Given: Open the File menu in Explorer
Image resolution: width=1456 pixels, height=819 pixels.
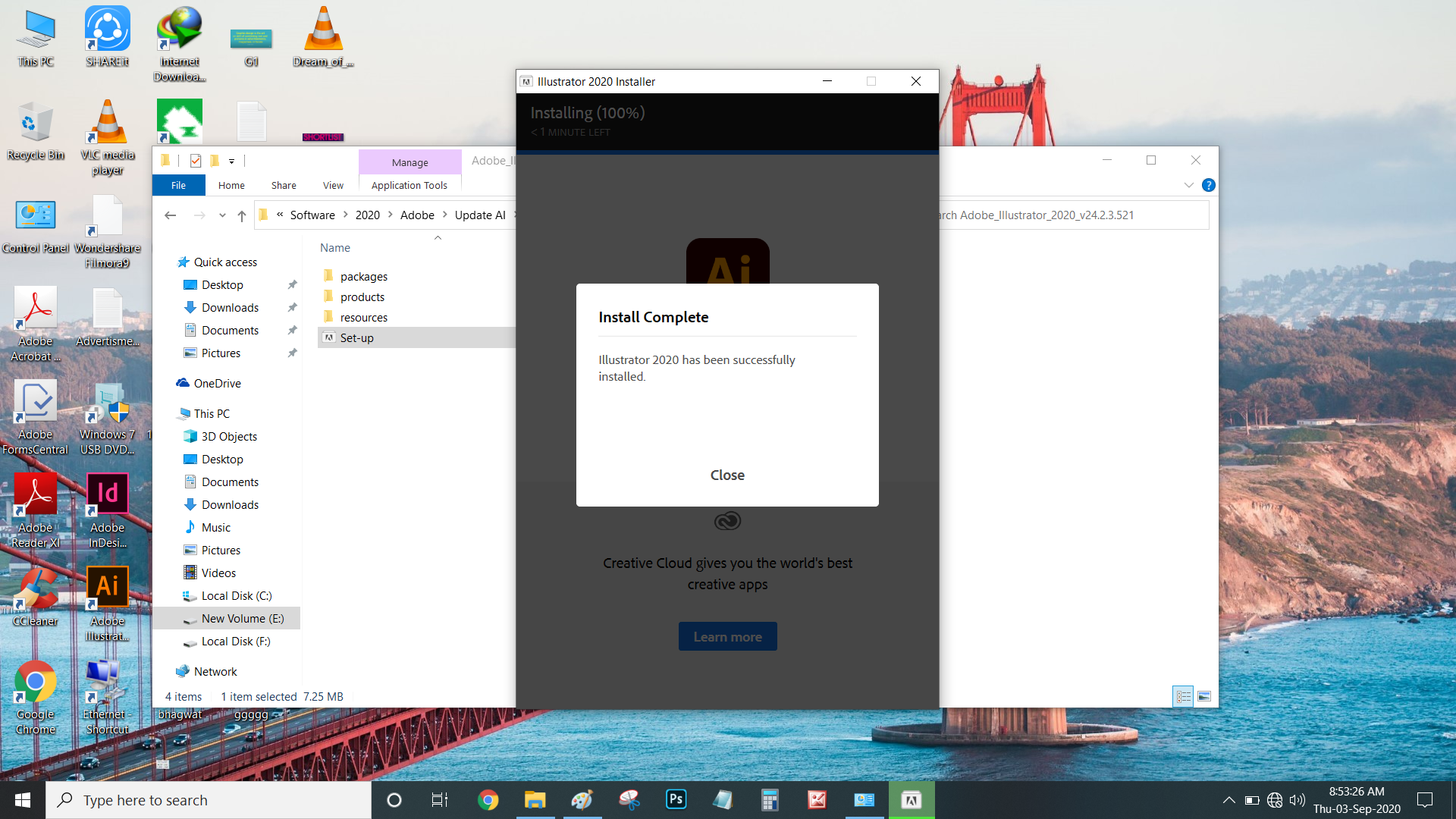Looking at the screenshot, I should click(178, 185).
